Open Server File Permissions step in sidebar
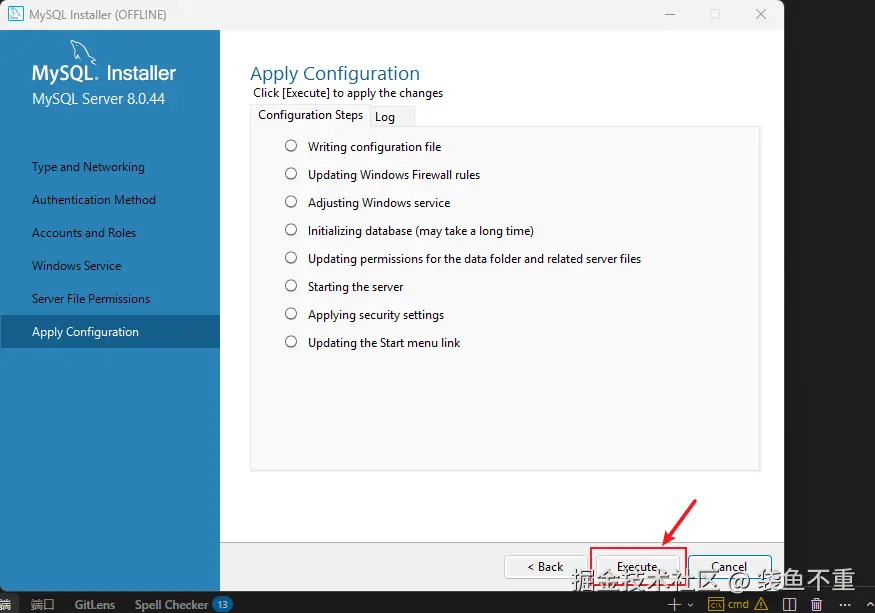 (91, 299)
